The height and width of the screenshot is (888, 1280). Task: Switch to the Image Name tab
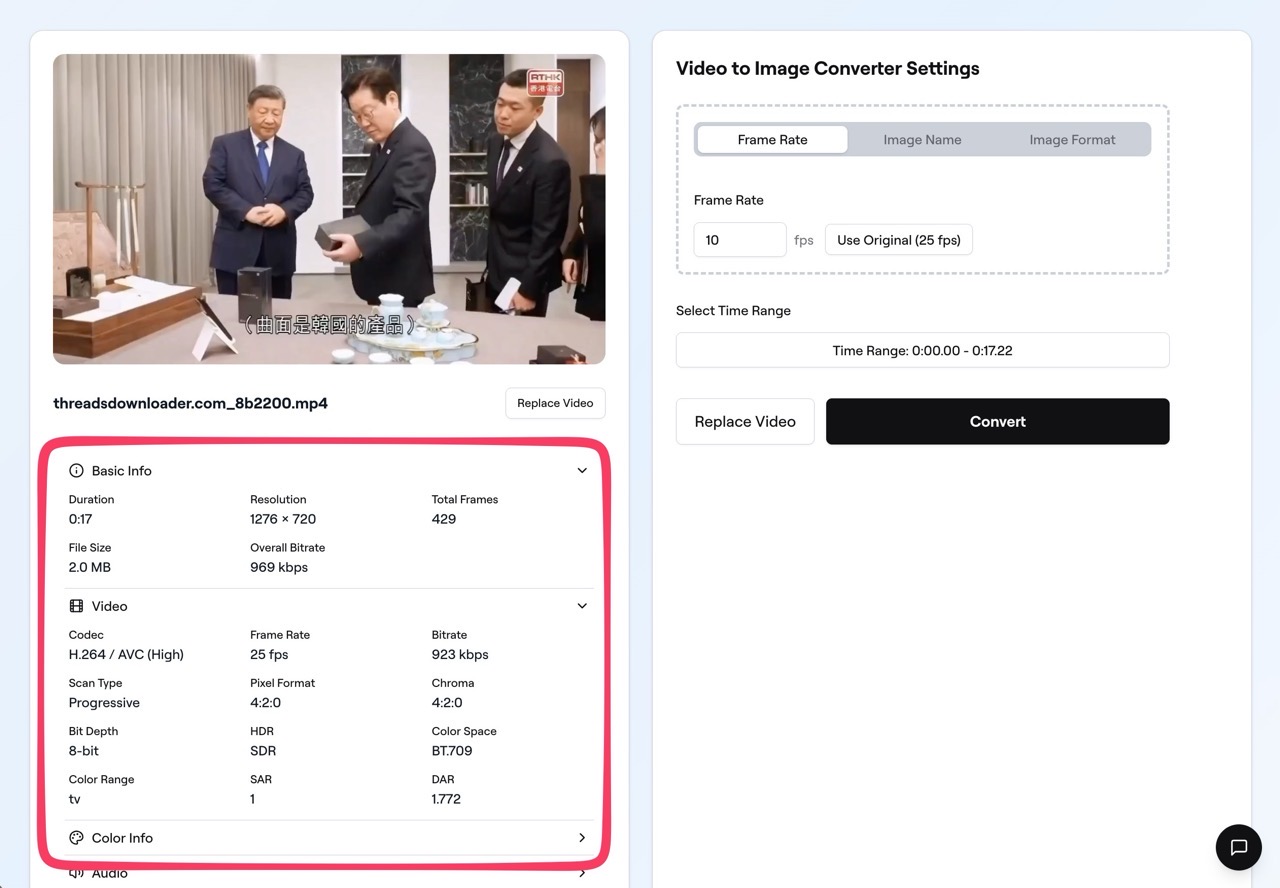click(922, 140)
